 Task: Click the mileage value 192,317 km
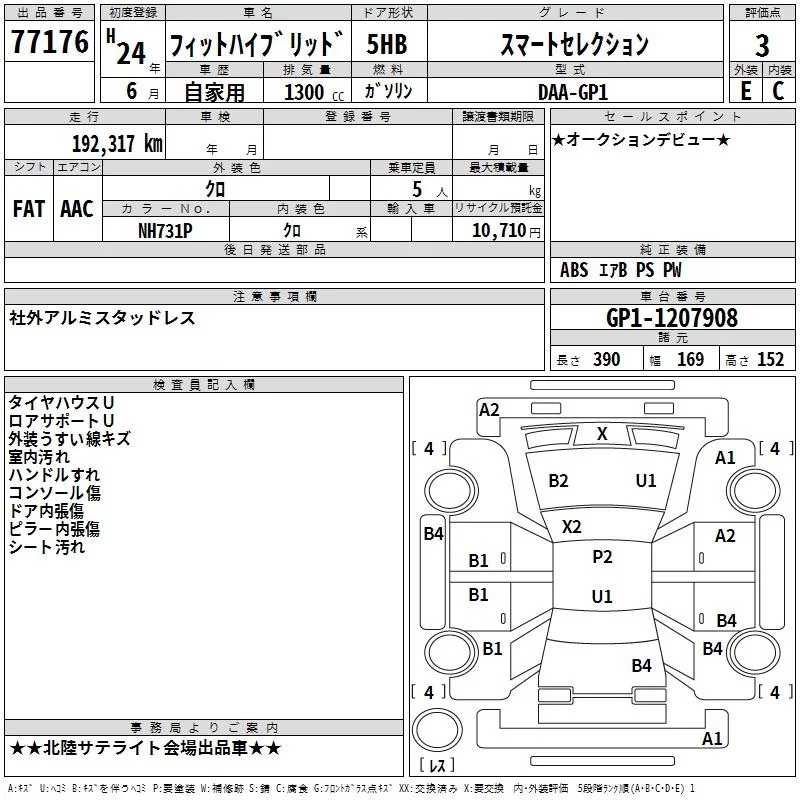(x=117, y=144)
